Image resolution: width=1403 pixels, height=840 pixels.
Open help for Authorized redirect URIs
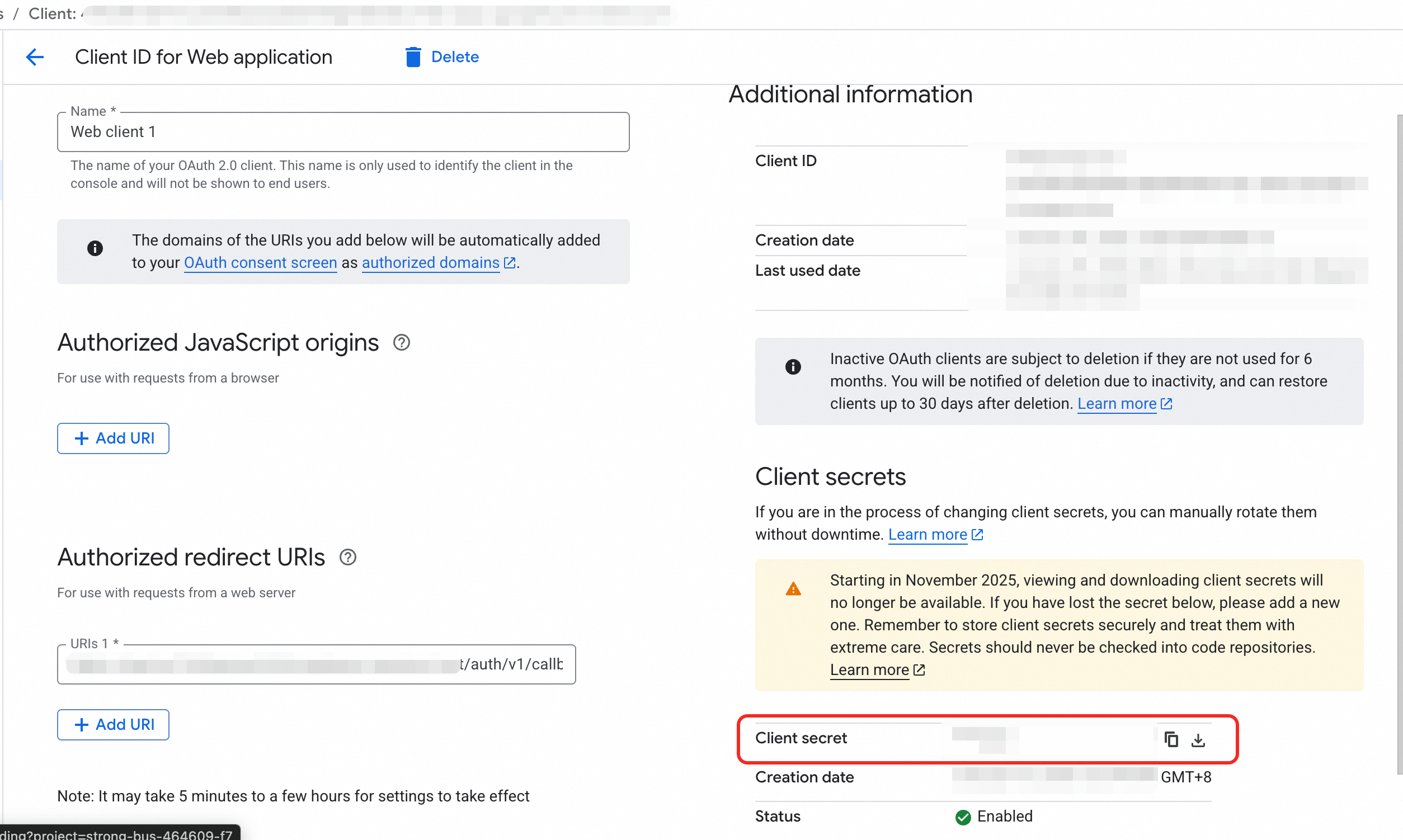click(x=347, y=557)
